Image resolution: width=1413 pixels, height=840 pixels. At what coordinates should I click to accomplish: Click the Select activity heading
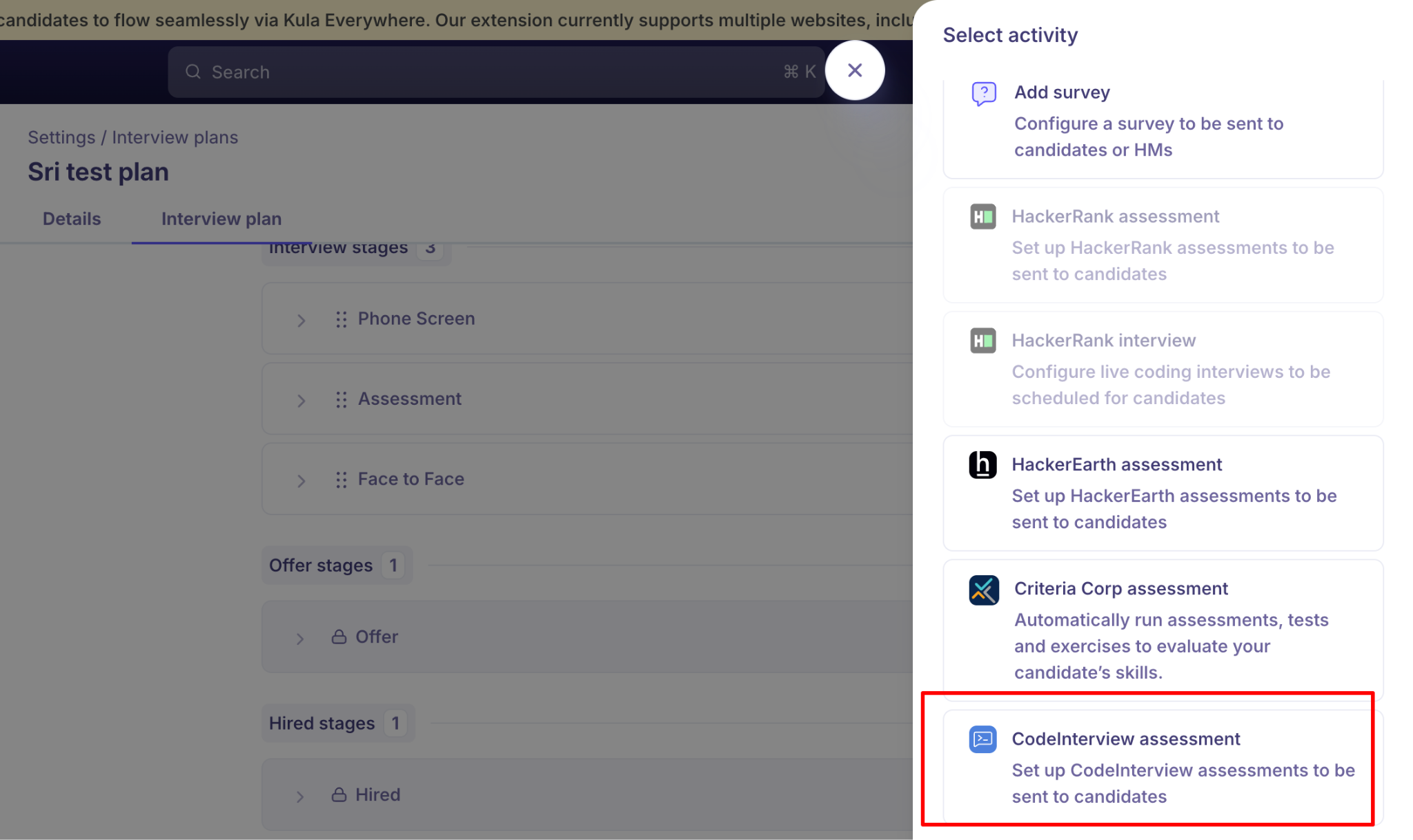coord(1010,35)
